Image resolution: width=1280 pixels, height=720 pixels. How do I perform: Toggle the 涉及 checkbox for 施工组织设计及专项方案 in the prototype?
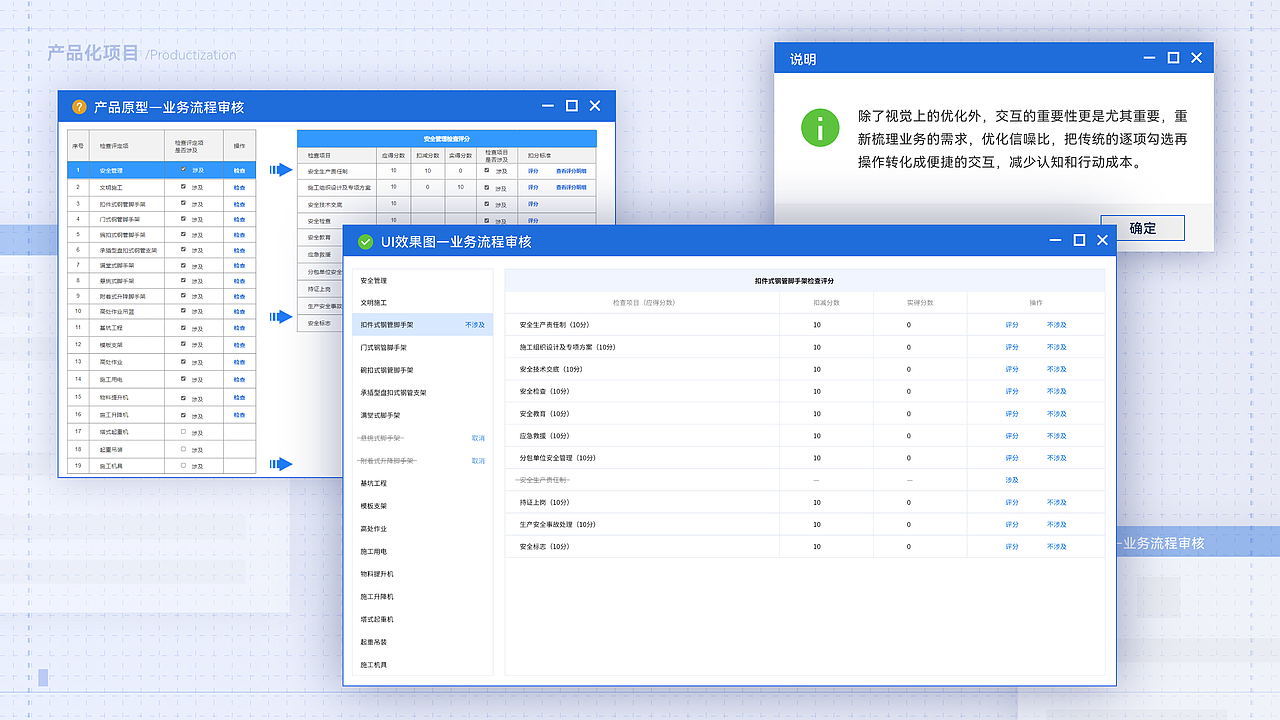[487, 186]
